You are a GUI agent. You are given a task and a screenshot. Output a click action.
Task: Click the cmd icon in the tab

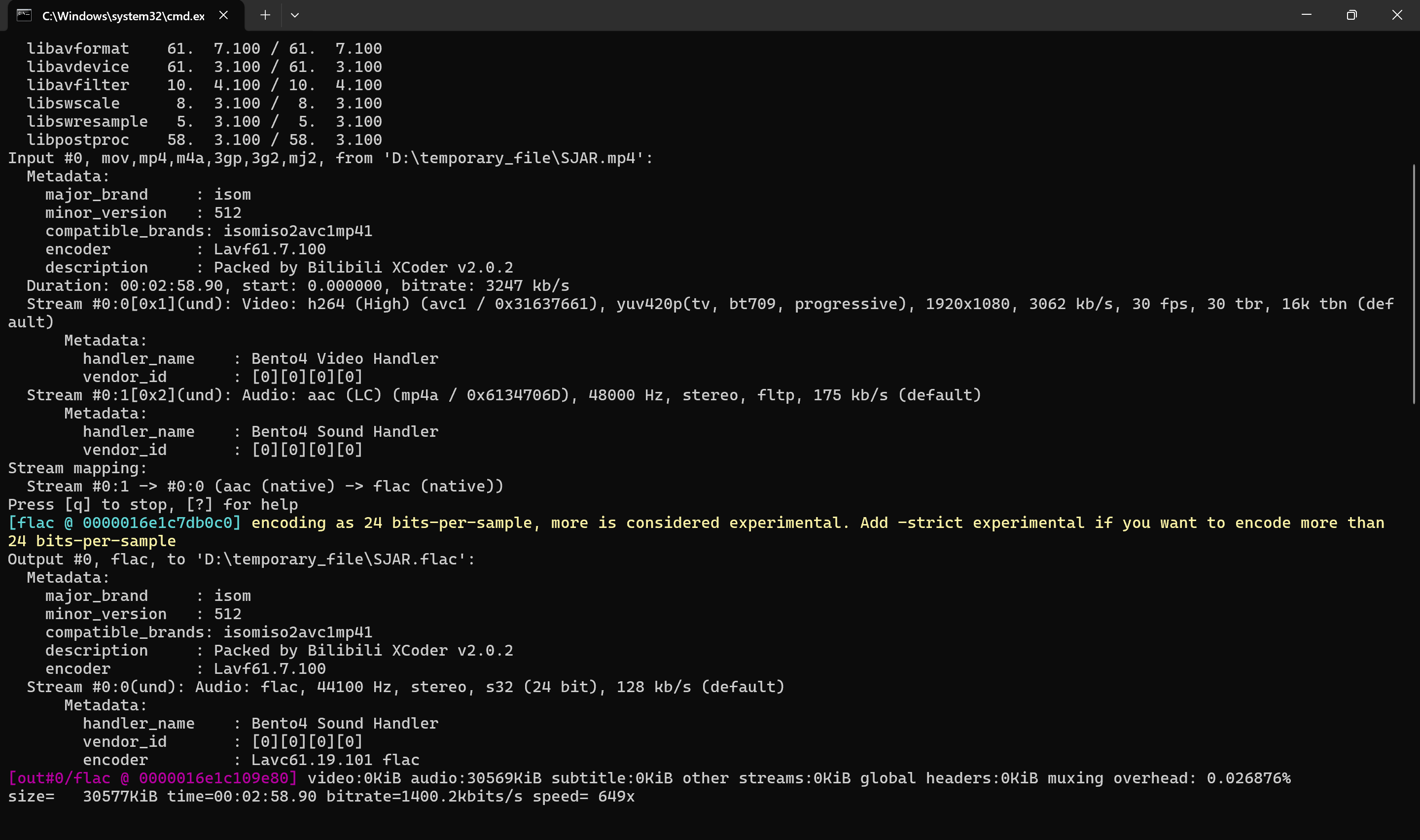click(x=24, y=15)
